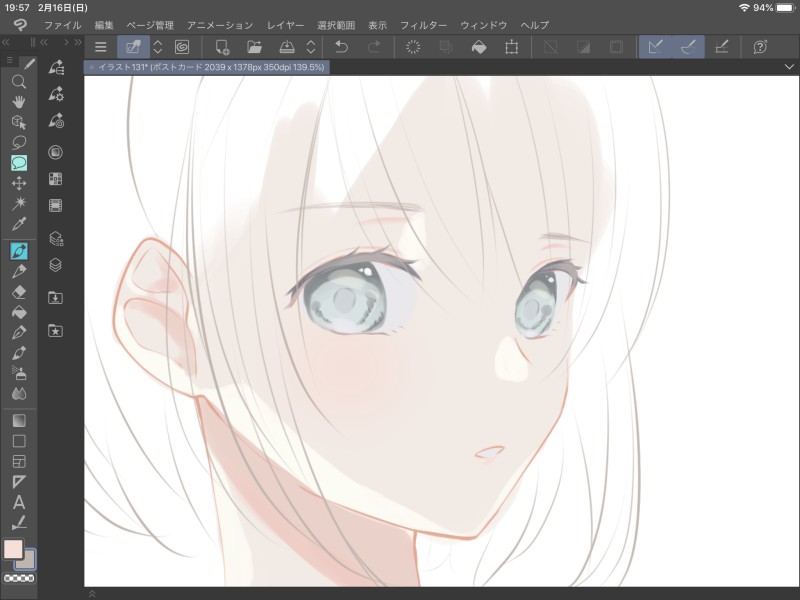Expand the stepper arrows beside save icon
Image resolution: width=800 pixels, height=600 pixels.
tap(311, 47)
